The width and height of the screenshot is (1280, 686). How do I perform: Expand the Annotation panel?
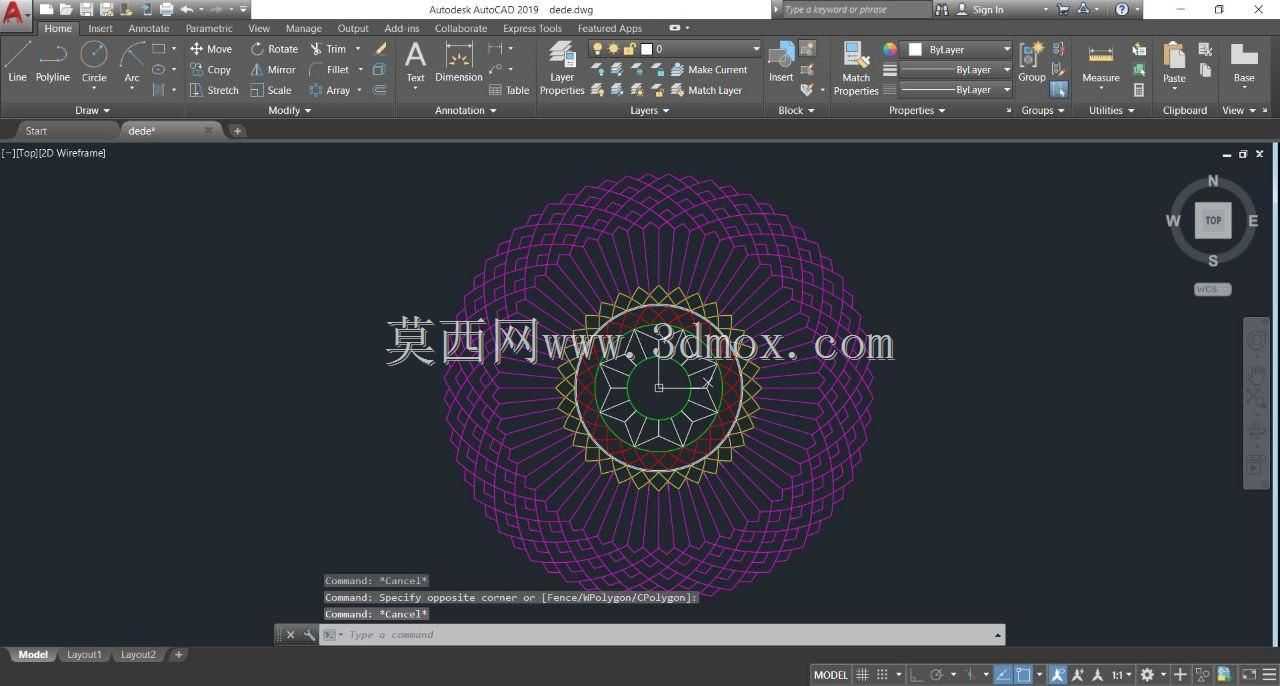[x=465, y=110]
